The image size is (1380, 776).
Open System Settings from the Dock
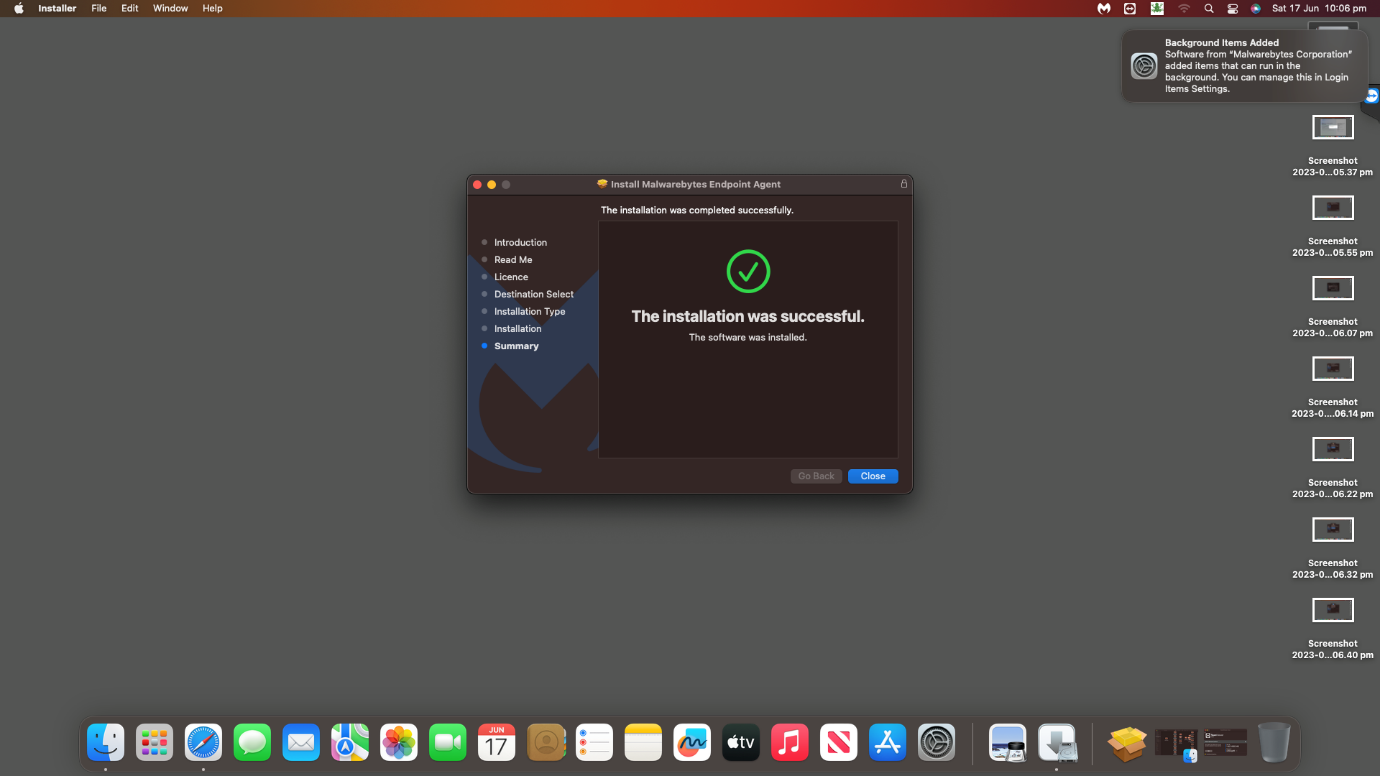click(937, 742)
